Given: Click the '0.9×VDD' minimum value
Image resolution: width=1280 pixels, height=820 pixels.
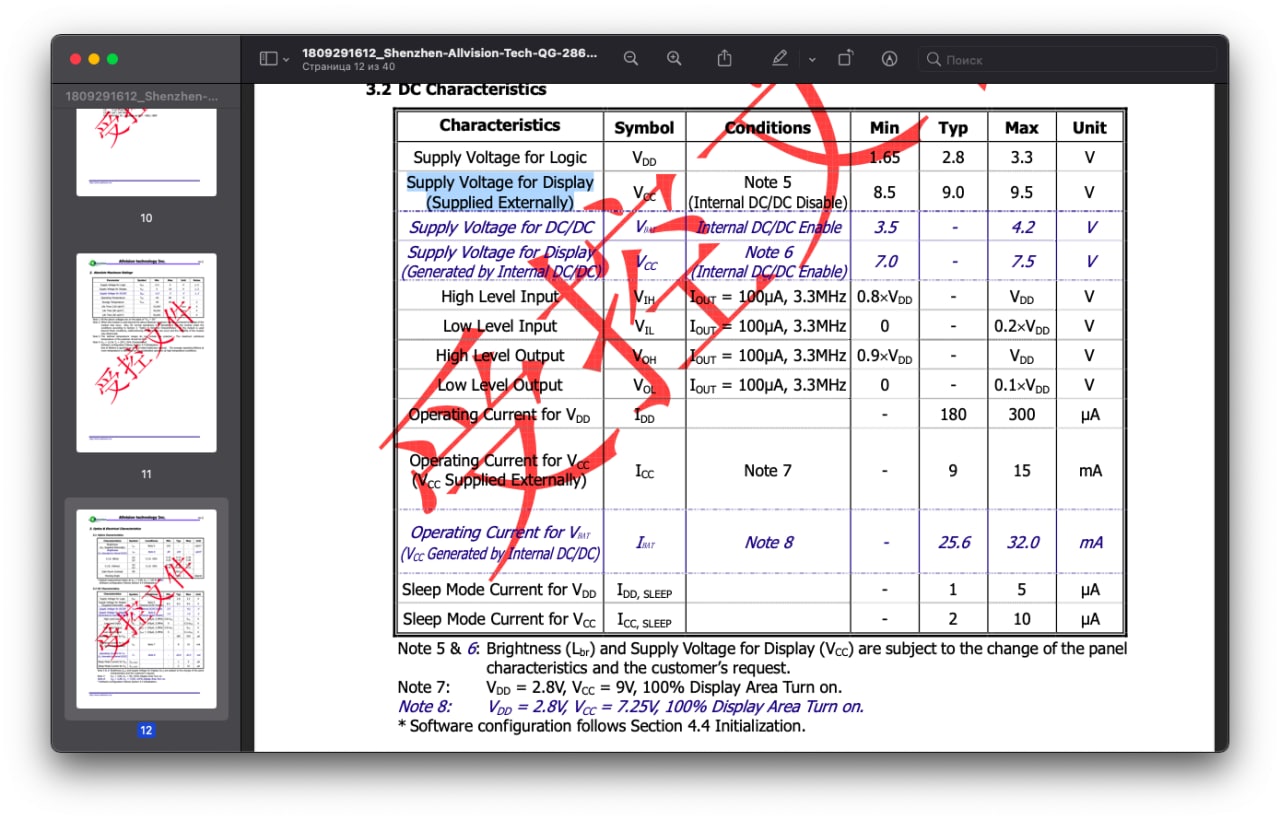Looking at the screenshot, I should (884, 356).
